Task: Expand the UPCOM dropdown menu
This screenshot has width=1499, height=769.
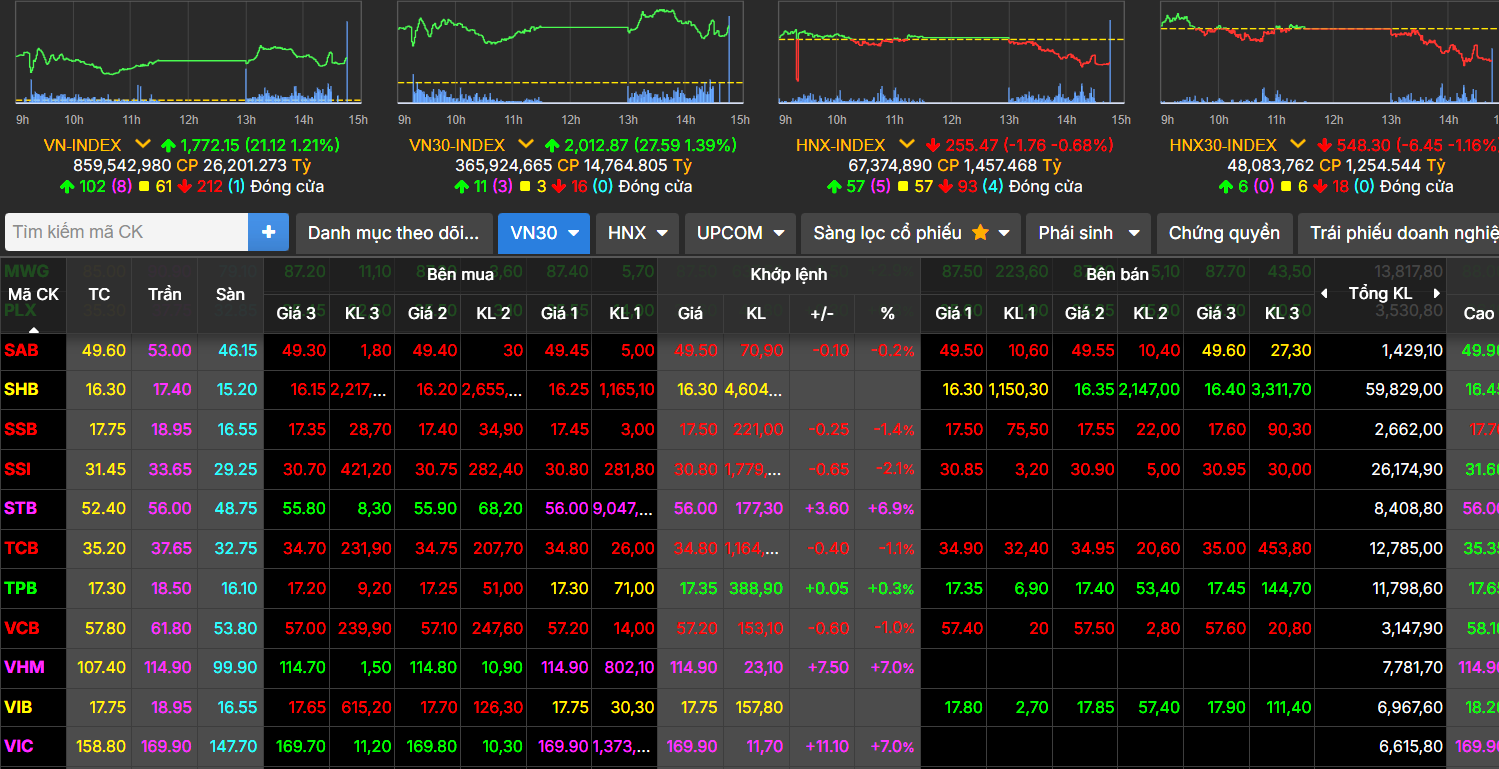Action: click(739, 233)
